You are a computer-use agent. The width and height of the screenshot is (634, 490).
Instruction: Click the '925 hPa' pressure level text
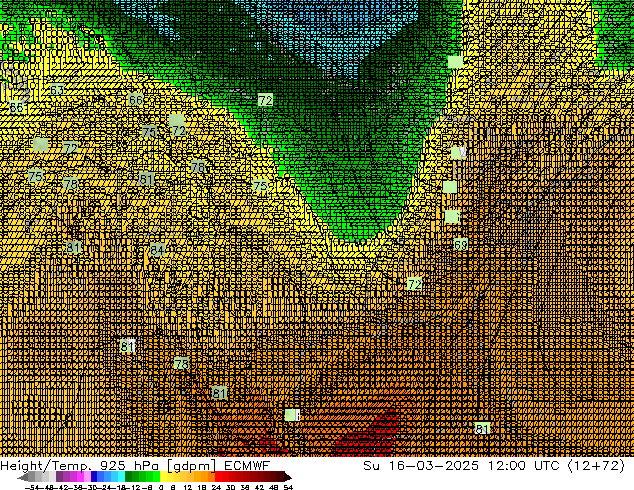click(x=129, y=466)
